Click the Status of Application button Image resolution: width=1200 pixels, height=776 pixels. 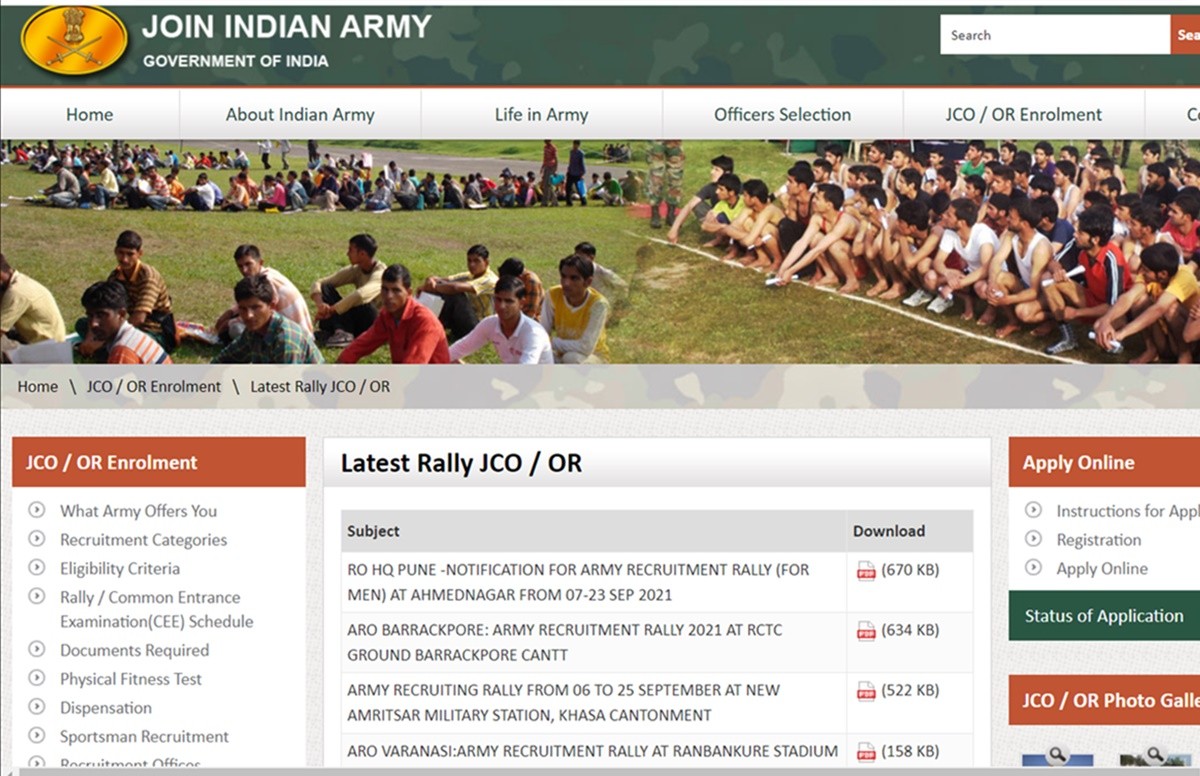(x=1103, y=616)
